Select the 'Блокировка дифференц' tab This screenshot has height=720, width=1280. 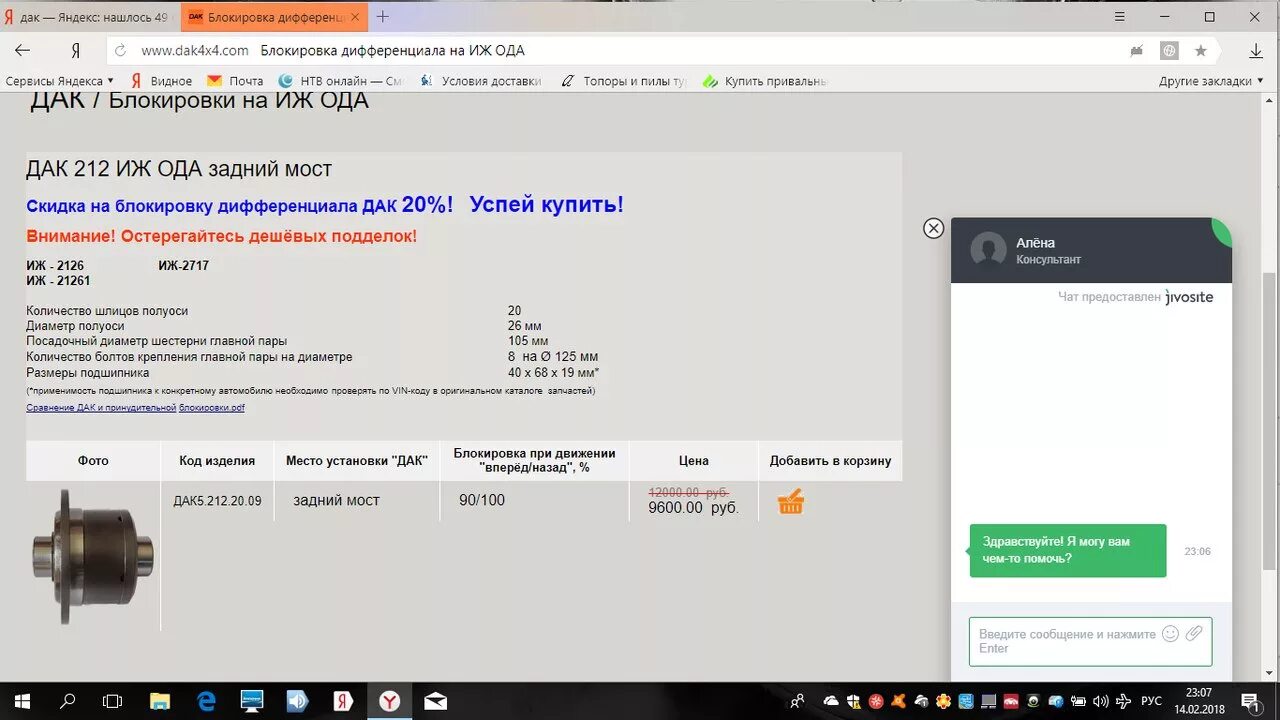(x=274, y=17)
